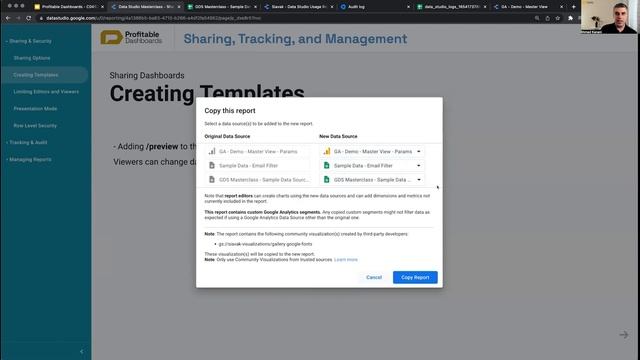The image size is (640, 360).
Task: Bookmark this page with star icon
Action: coord(558,18)
